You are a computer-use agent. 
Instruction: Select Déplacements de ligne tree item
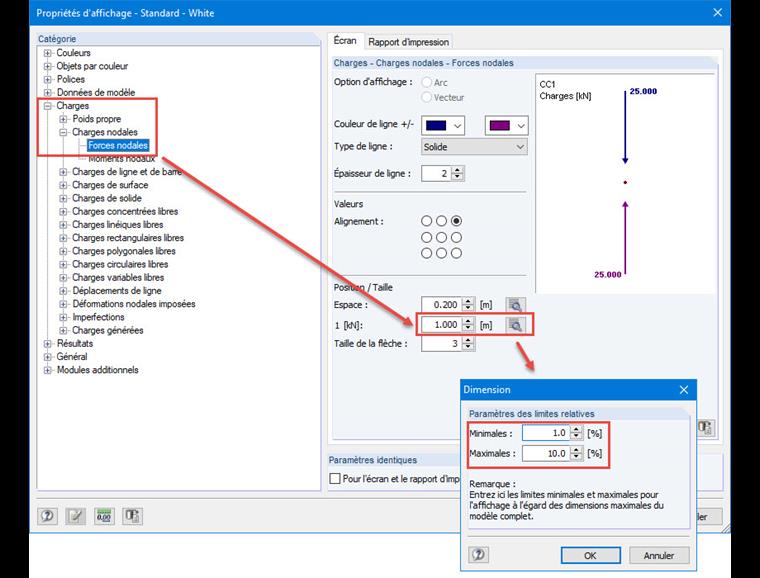click(x=117, y=291)
